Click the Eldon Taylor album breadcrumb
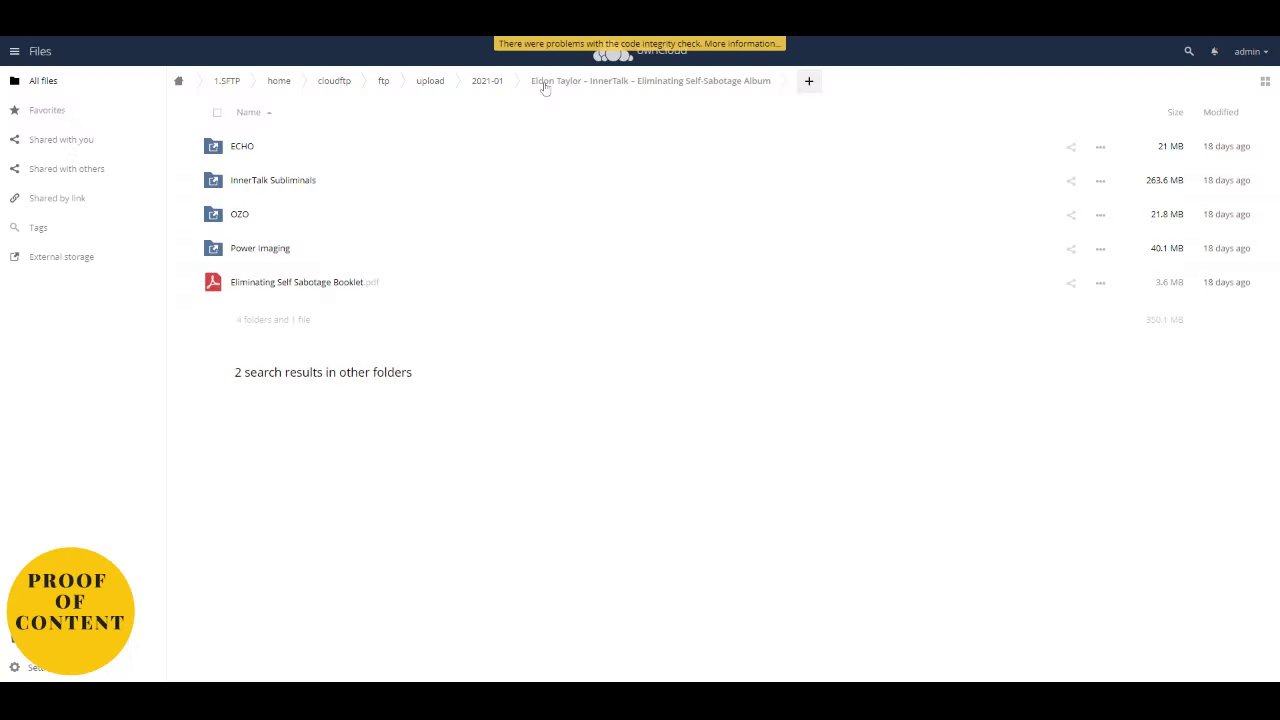The height and width of the screenshot is (720, 1280). pyautogui.click(x=651, y=81)
